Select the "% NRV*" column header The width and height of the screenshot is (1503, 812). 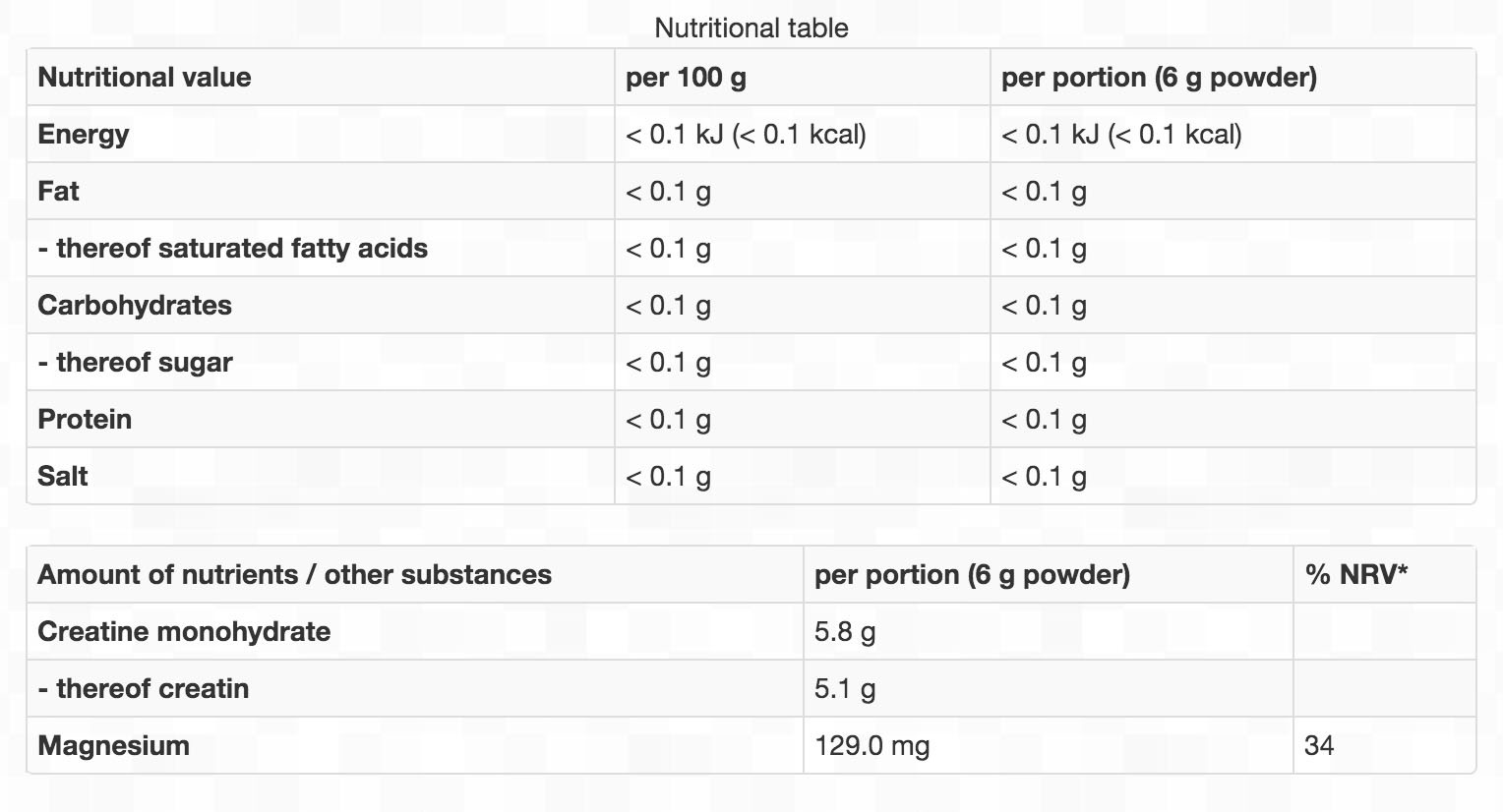[1356, 575]
